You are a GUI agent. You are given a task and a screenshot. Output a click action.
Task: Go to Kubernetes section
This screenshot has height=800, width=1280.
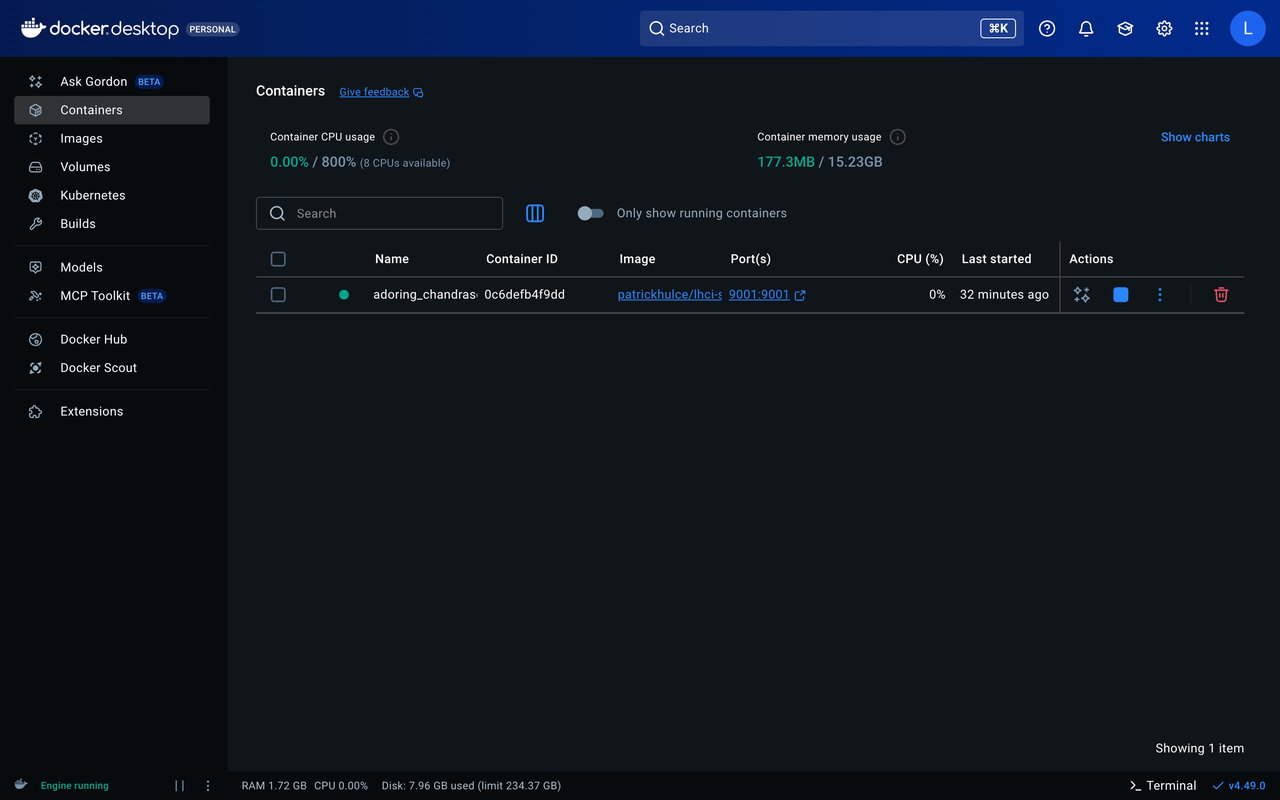[x=112, y=196]
